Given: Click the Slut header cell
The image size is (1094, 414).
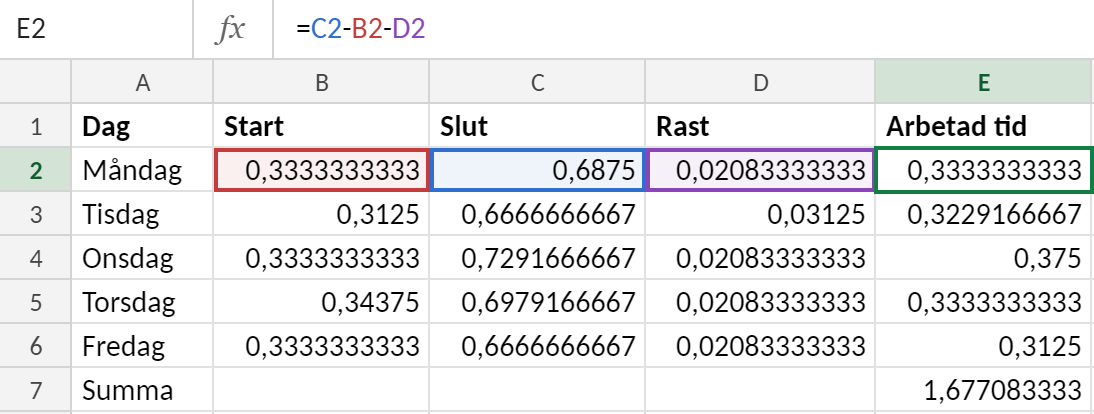Looking at the screenshot, I should click(x=537, y=126).
